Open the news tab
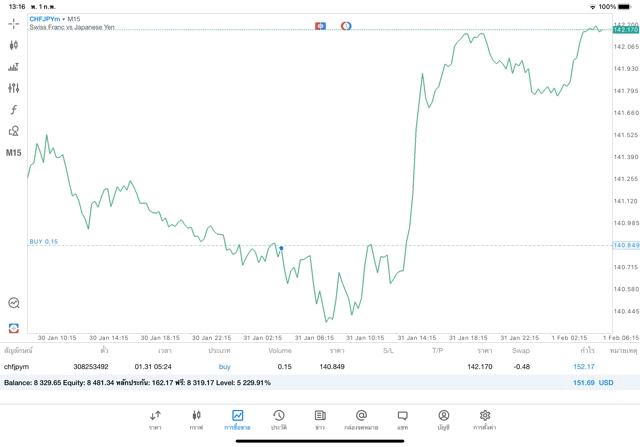640x447 pixels. (x=320, y=420)
